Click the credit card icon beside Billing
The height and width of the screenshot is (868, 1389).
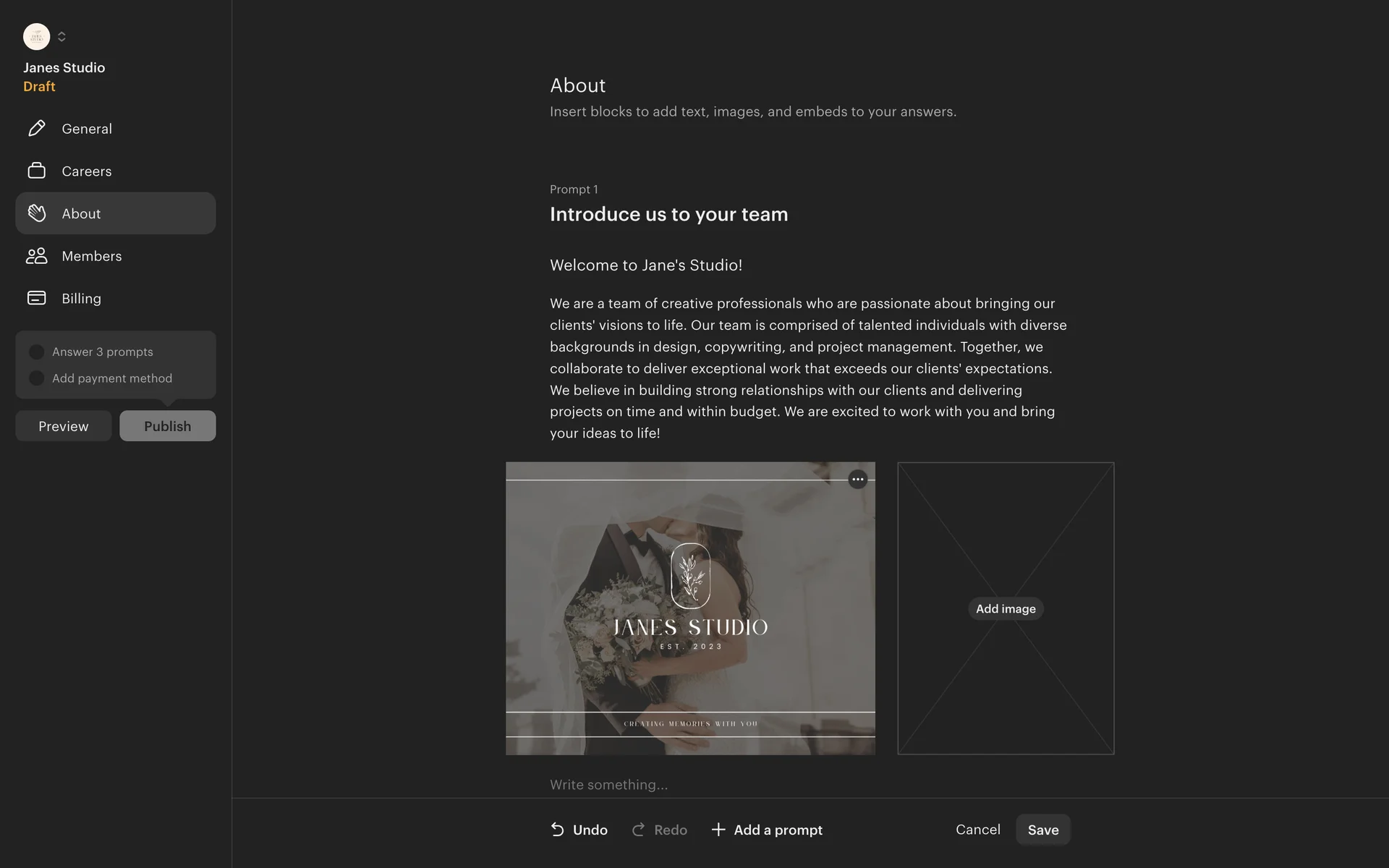tap(37, 298)
